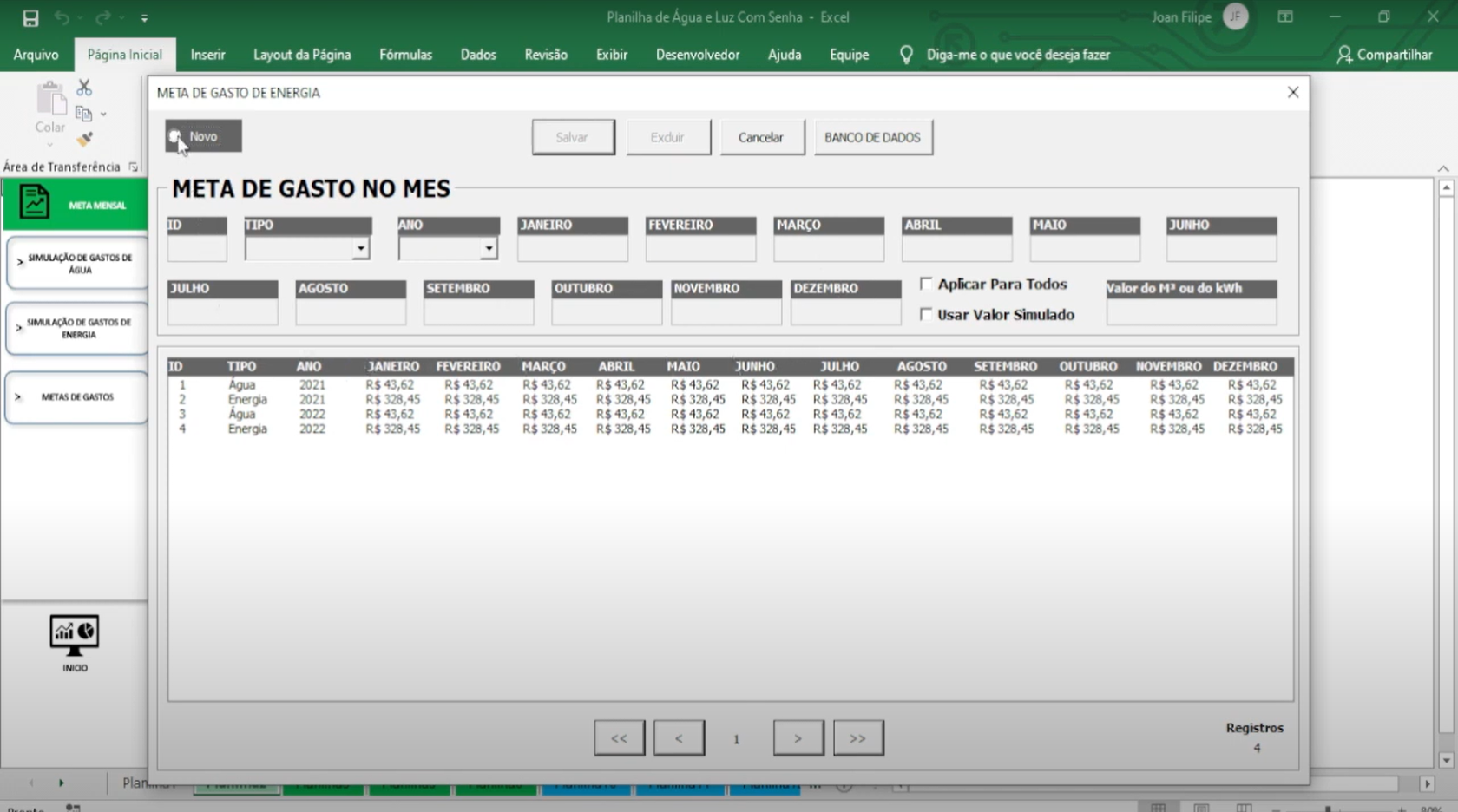Open SIMULAÇÃO DE GASTOS DE ENERGIA sidebar item
The width and height of the screenshot is (1458, 812).
point(76,328)
